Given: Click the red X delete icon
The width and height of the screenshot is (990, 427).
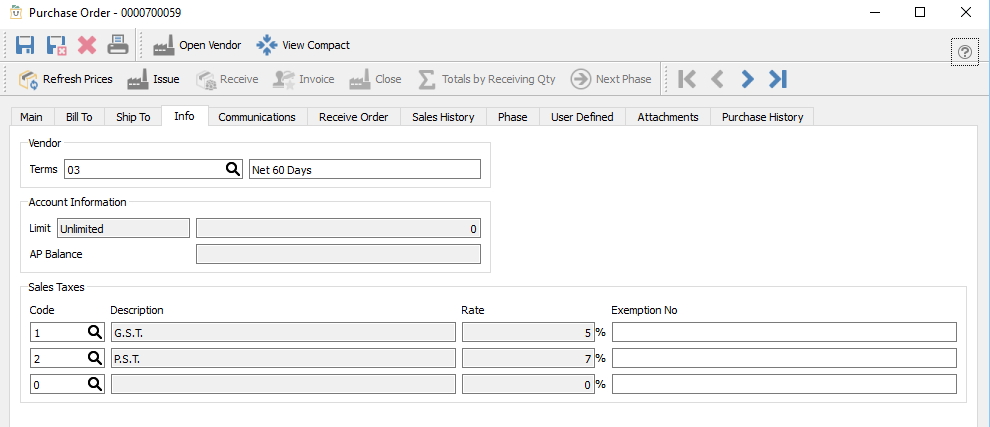Looking at the screenshot, I should [87, 45].
